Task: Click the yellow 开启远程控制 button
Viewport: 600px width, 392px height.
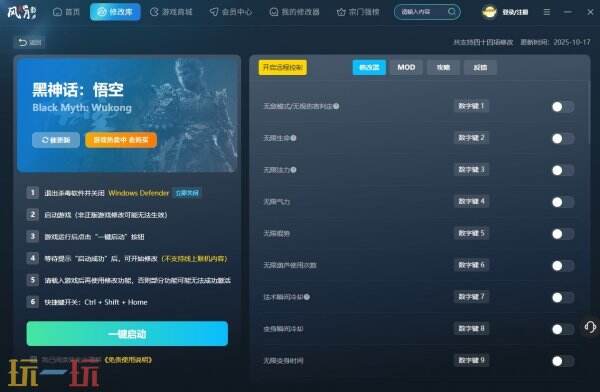Action: tap(283, 67)
